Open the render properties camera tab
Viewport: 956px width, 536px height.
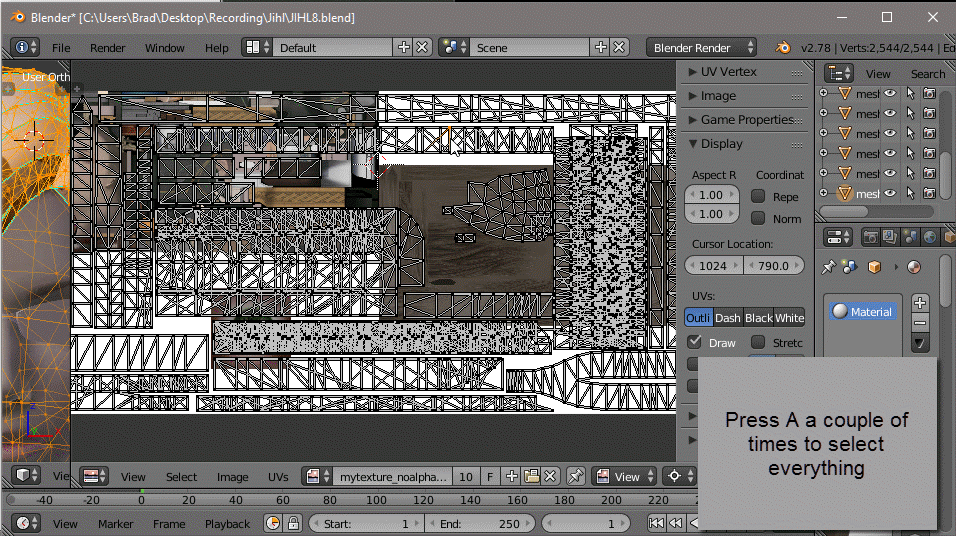[x=870, y=237]
